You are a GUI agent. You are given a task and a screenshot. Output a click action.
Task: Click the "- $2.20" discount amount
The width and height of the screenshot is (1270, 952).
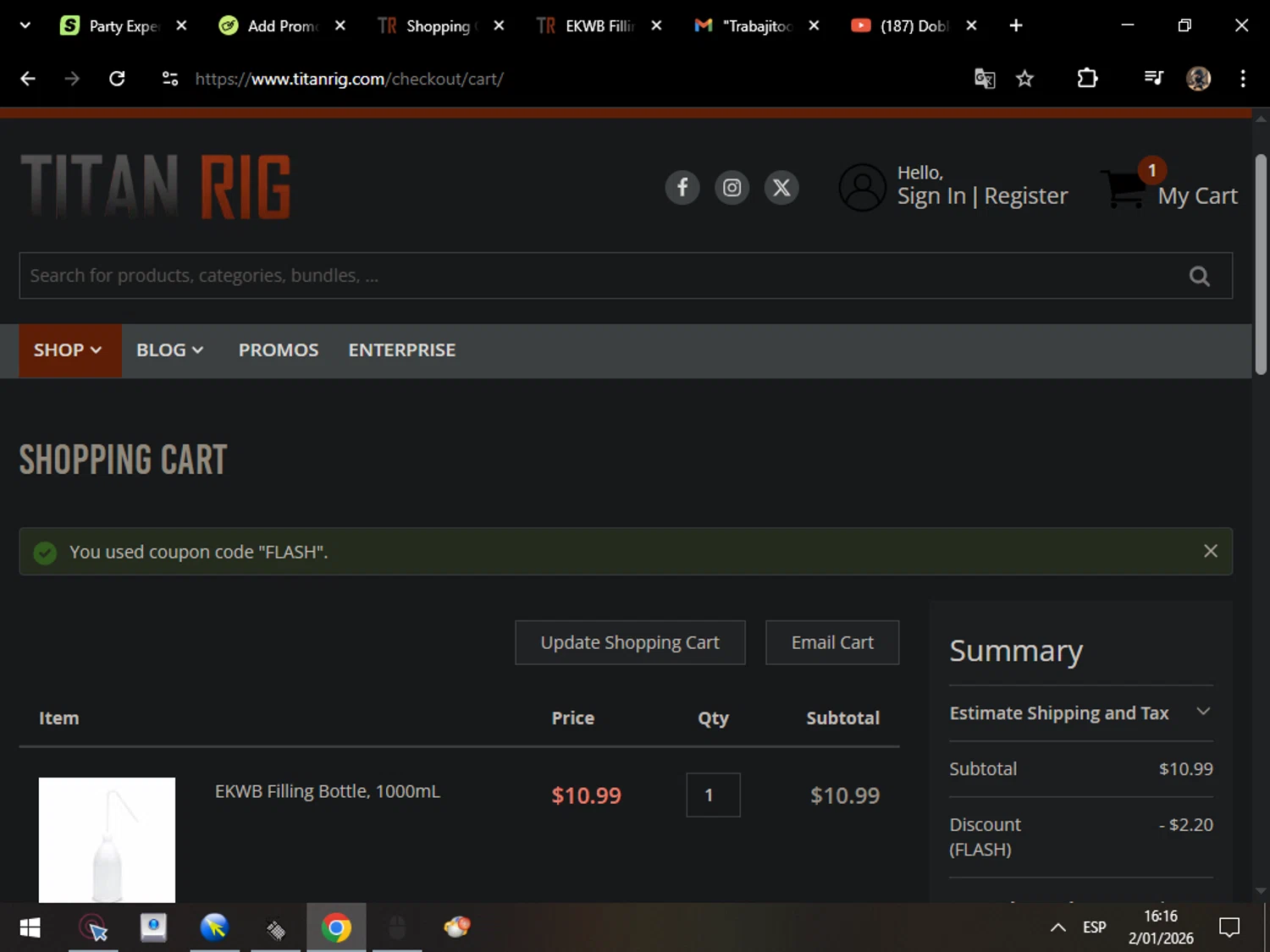[1185, 824]
